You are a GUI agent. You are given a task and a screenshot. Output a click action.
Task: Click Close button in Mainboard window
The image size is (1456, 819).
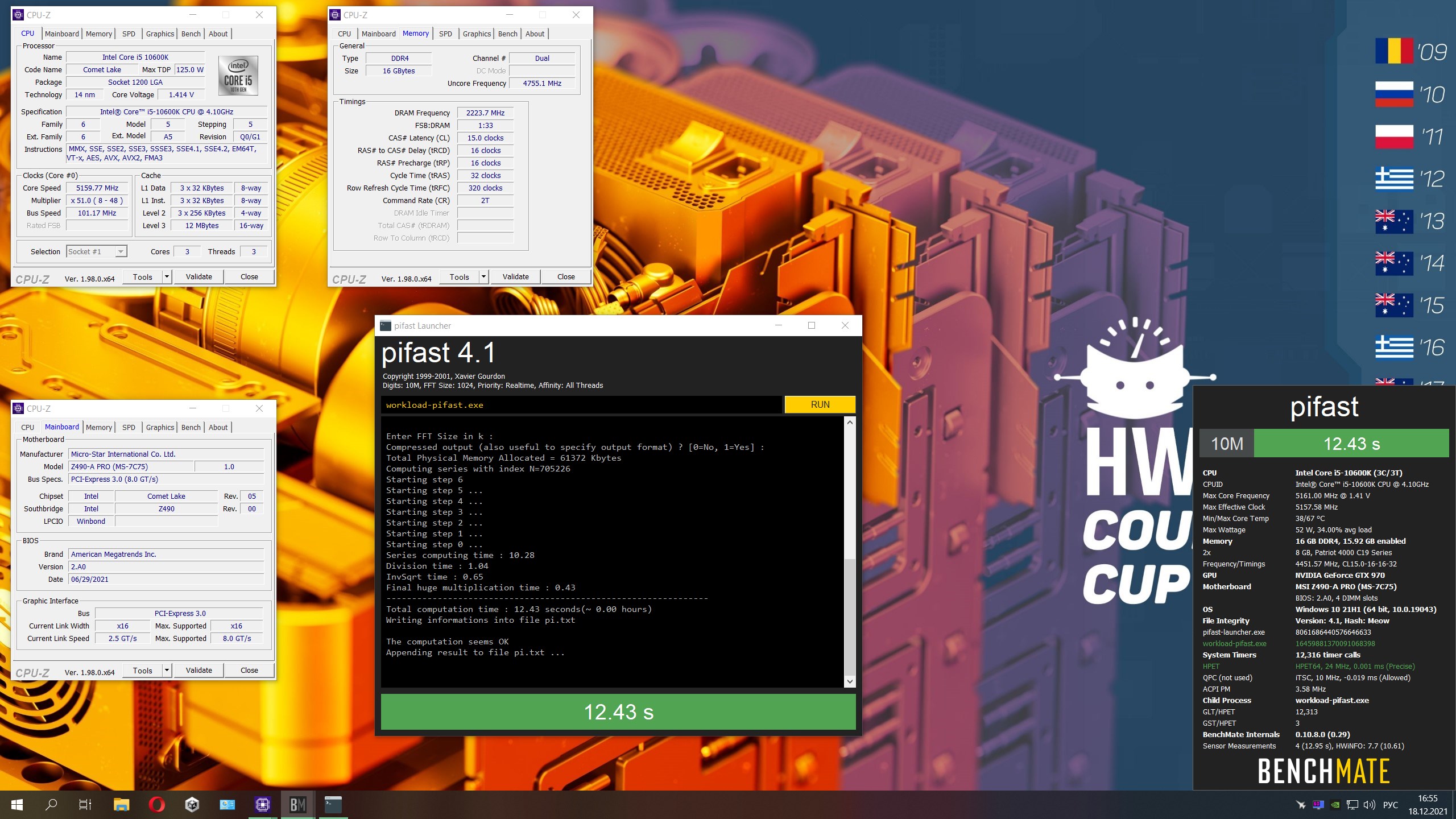pyautogui.click(x=249, y=671)
